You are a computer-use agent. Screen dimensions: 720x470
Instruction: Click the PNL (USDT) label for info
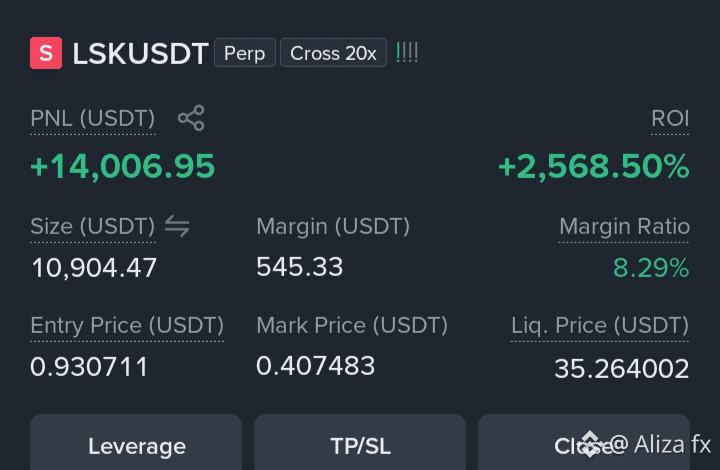(92, 118)
